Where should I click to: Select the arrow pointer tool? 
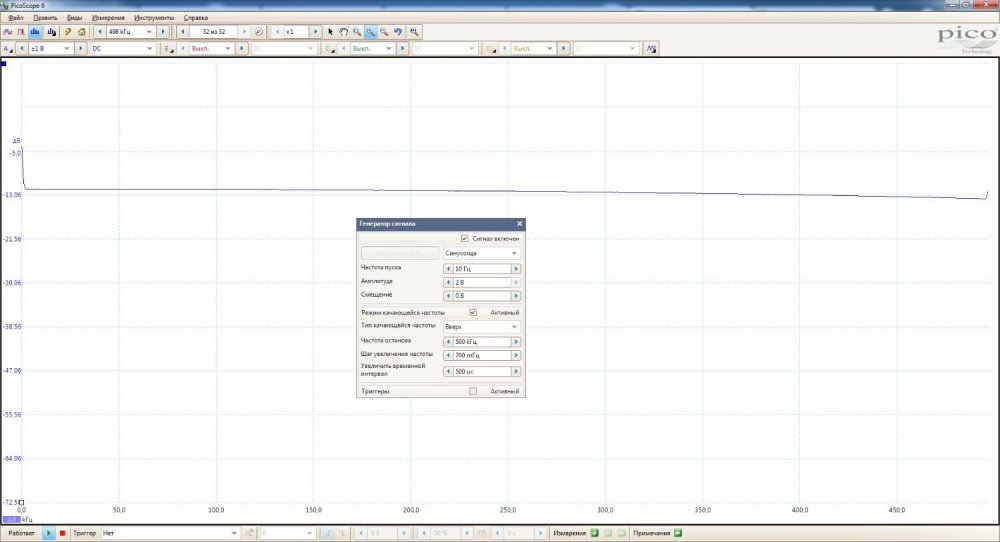point(330,32)
